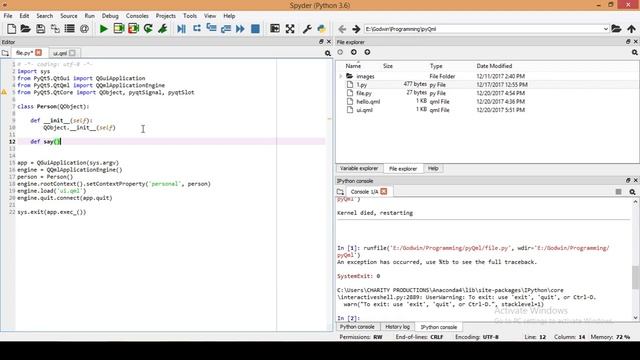Select file.py in the File explorer

[364, 93]
